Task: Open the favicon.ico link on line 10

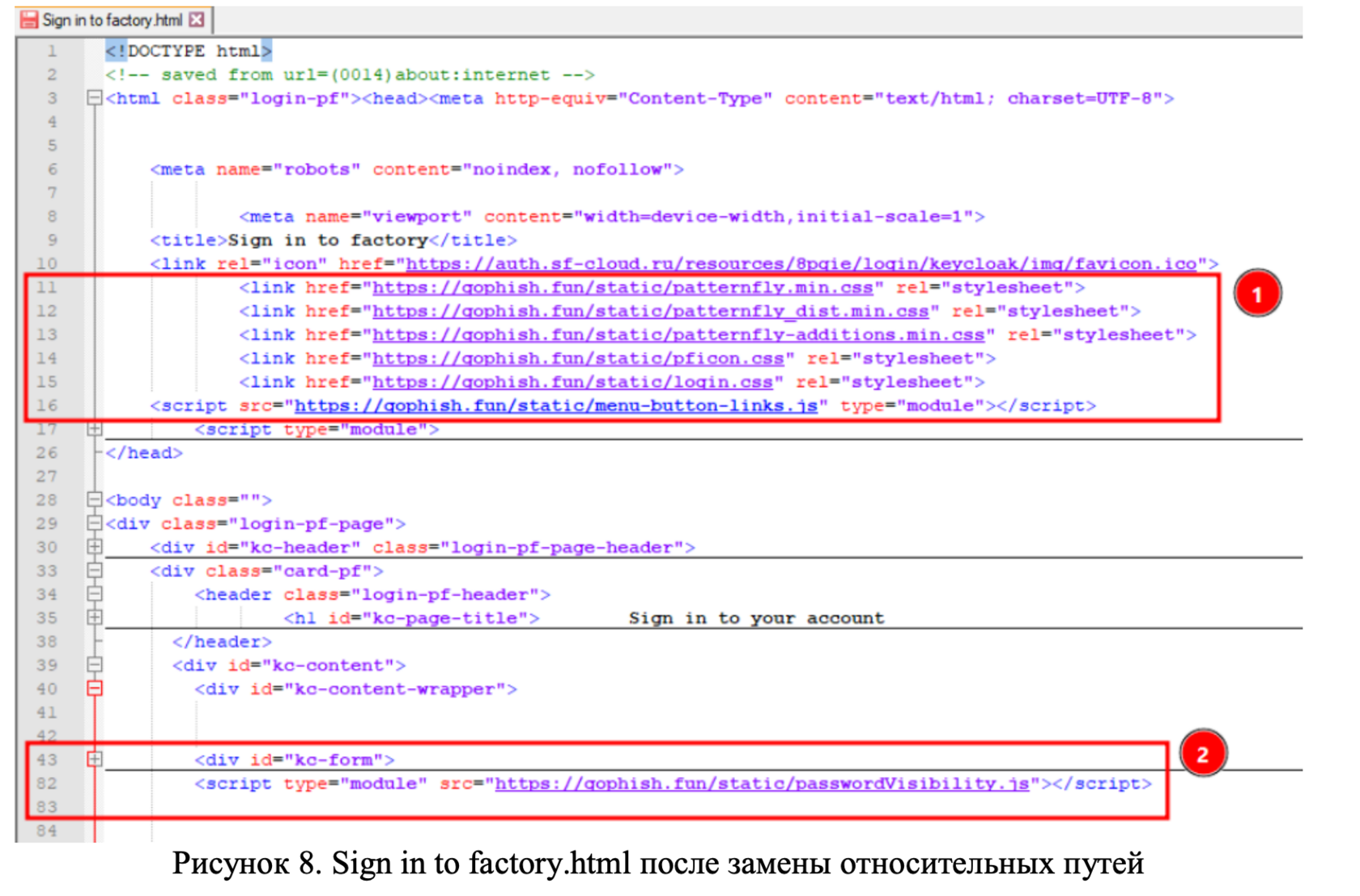Action: [801, 264]
